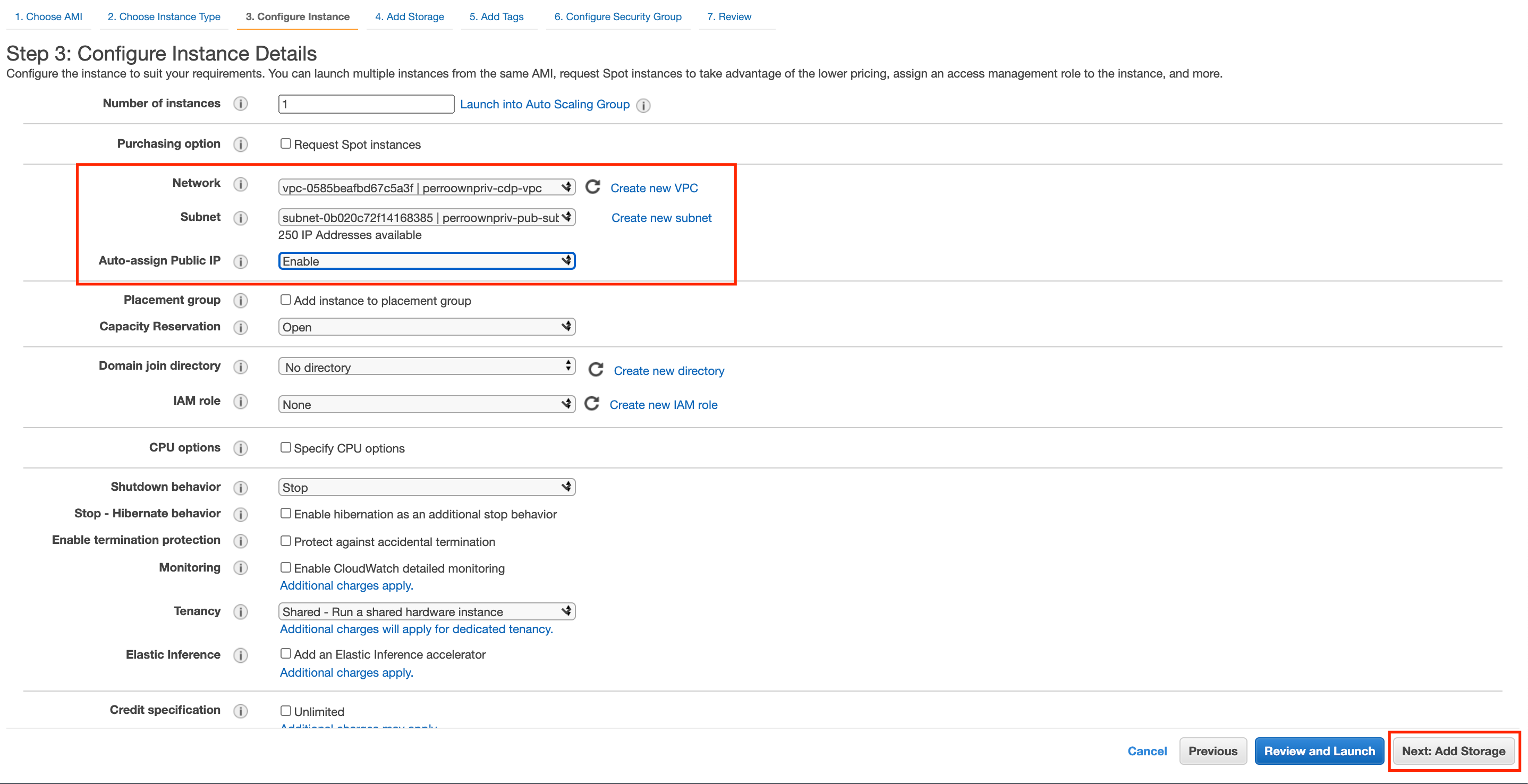This screenshot has height=784, width=1528.
Task: Enable Request Spot instances checkbox
Action: 286,143
